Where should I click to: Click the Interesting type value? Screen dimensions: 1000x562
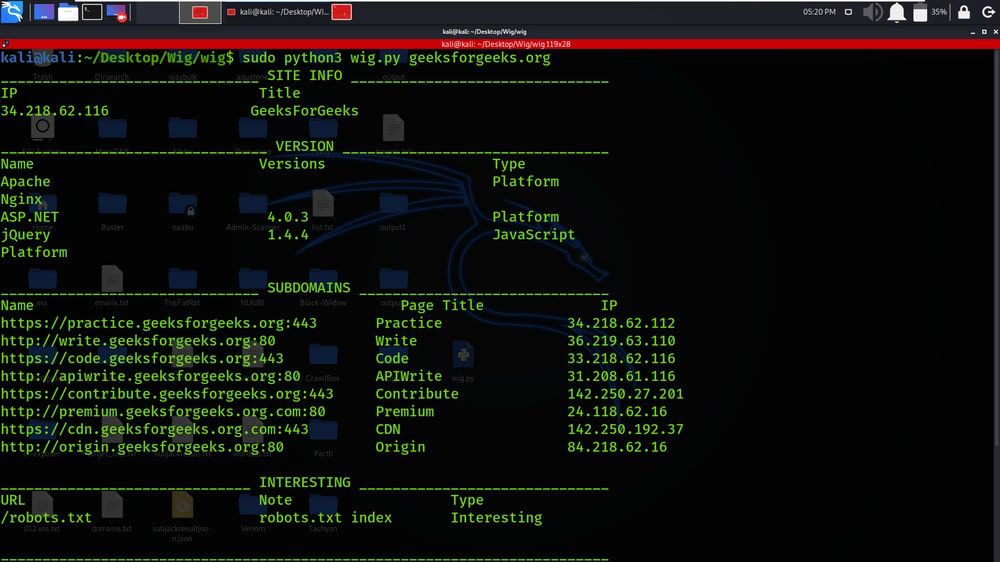(496, 518)
